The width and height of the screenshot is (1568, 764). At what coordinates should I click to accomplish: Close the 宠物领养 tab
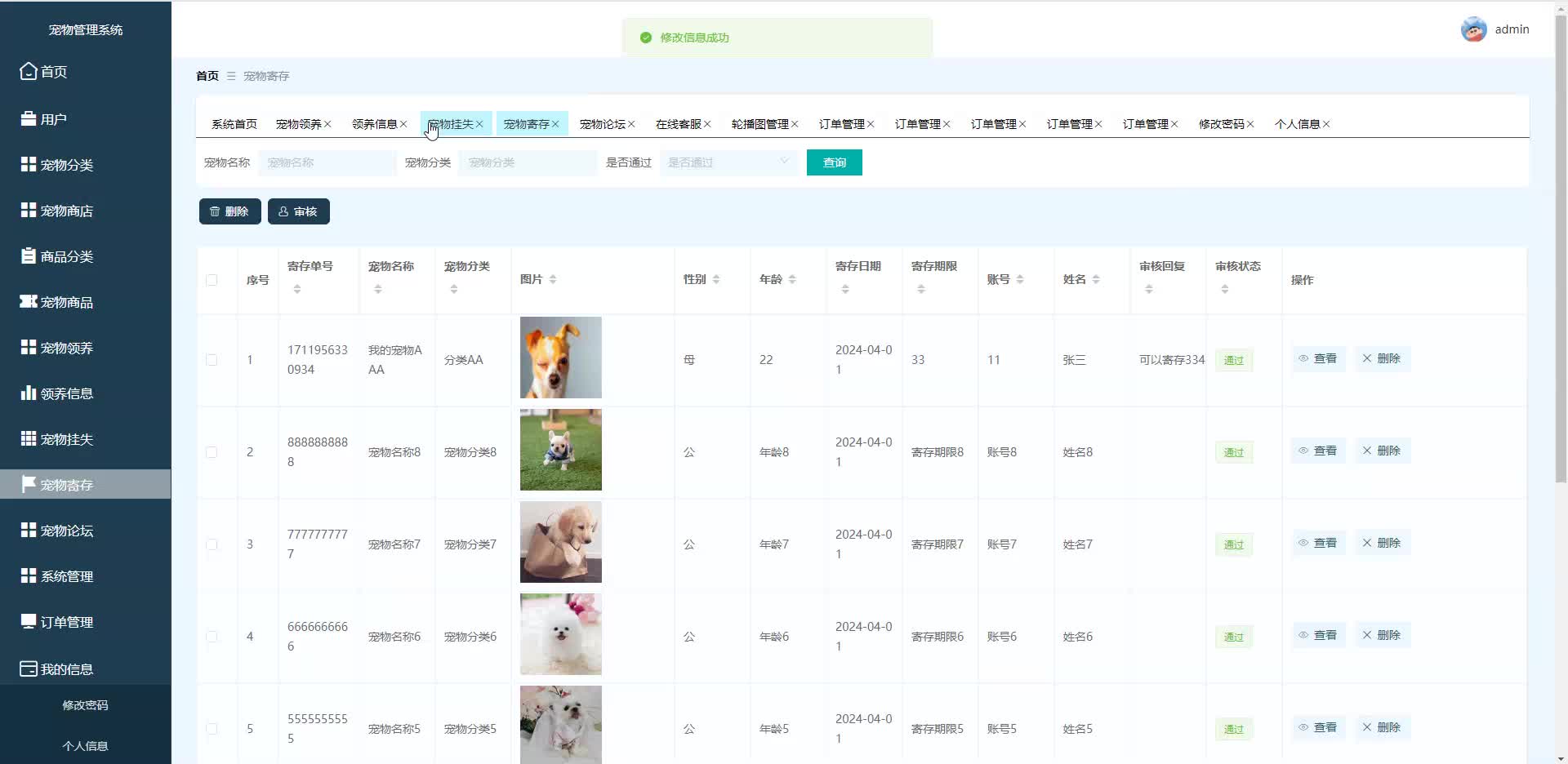[327, 124]
